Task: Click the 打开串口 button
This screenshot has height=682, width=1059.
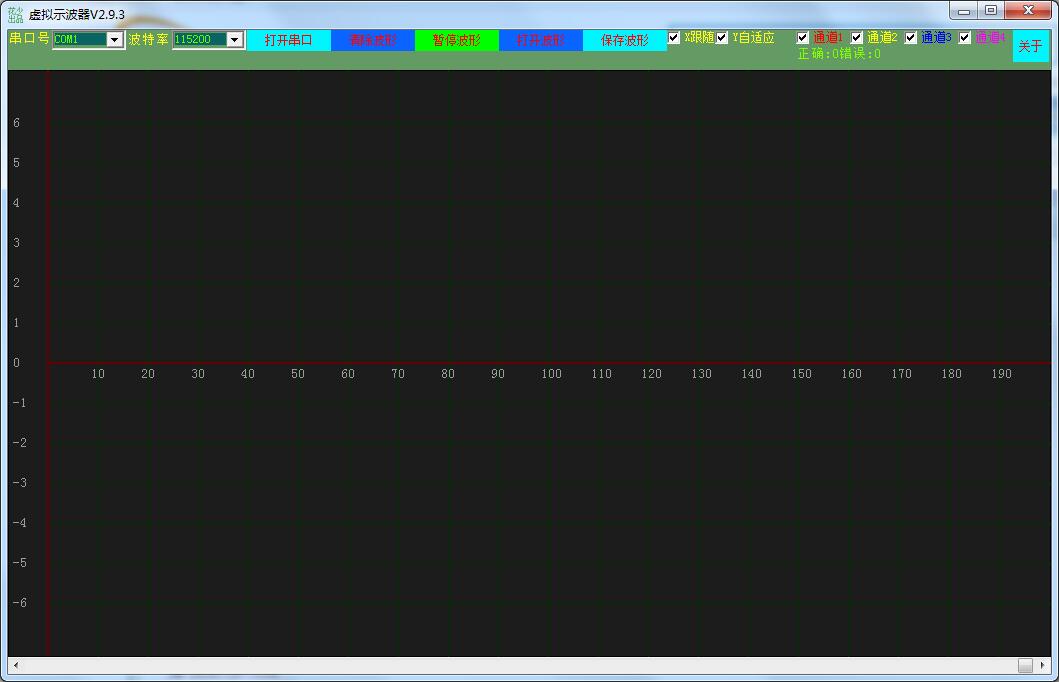Action: point(288,41)
